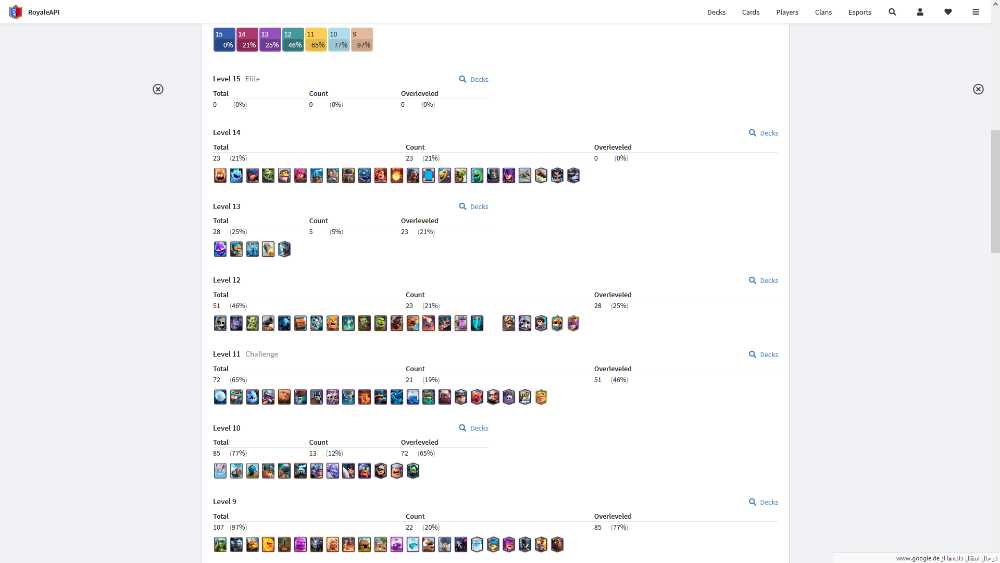This screenshot has width=1000, height=563.
Task: Select the first card in Level 12 row
Action: point(220,323)
